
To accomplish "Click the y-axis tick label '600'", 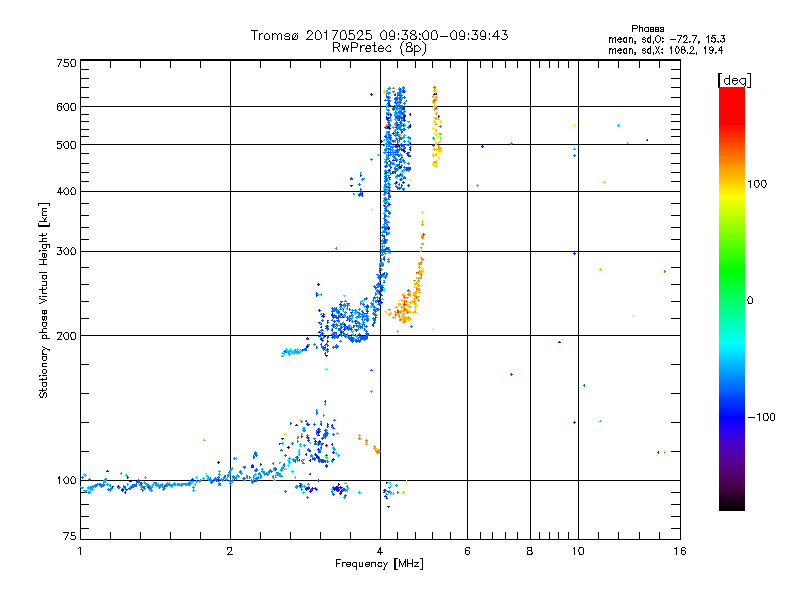I will (x=67, y=107).
